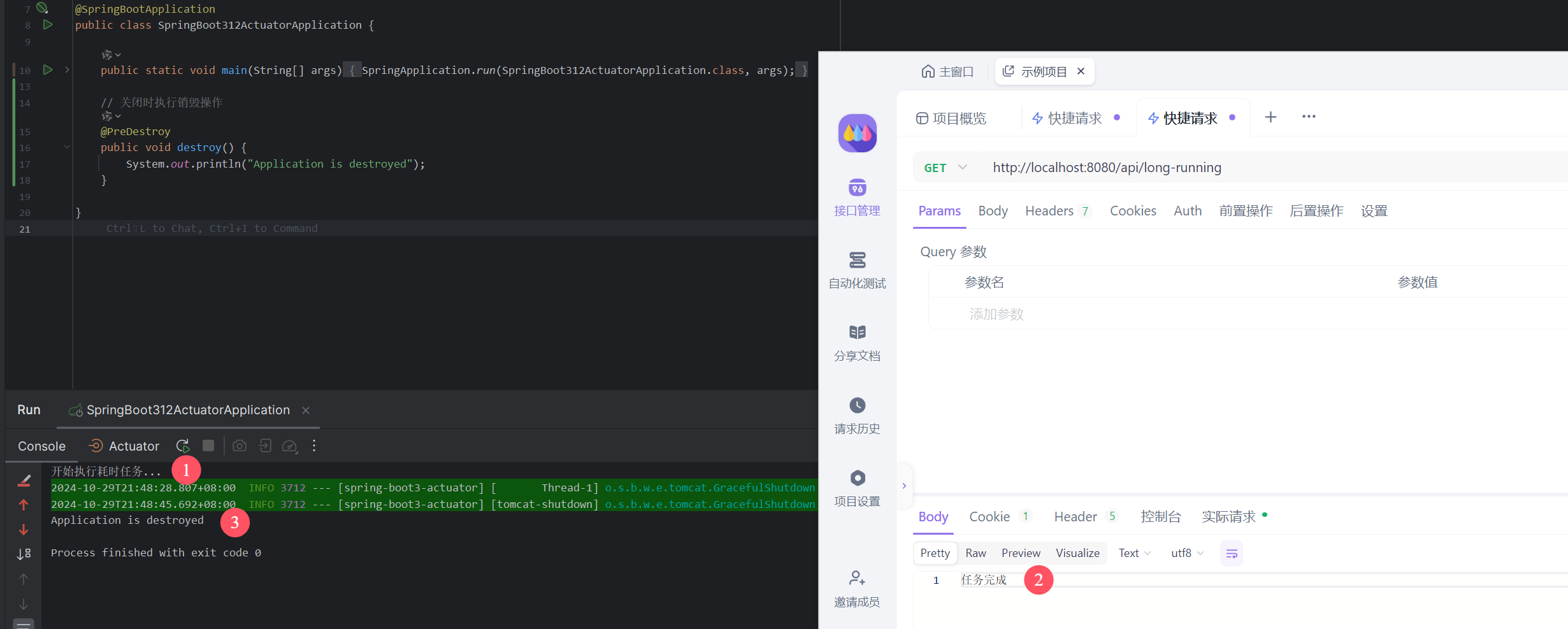1568x629 pixels.
Task: Open the profiler gauge icon dropdown
Action: (290, 445)
